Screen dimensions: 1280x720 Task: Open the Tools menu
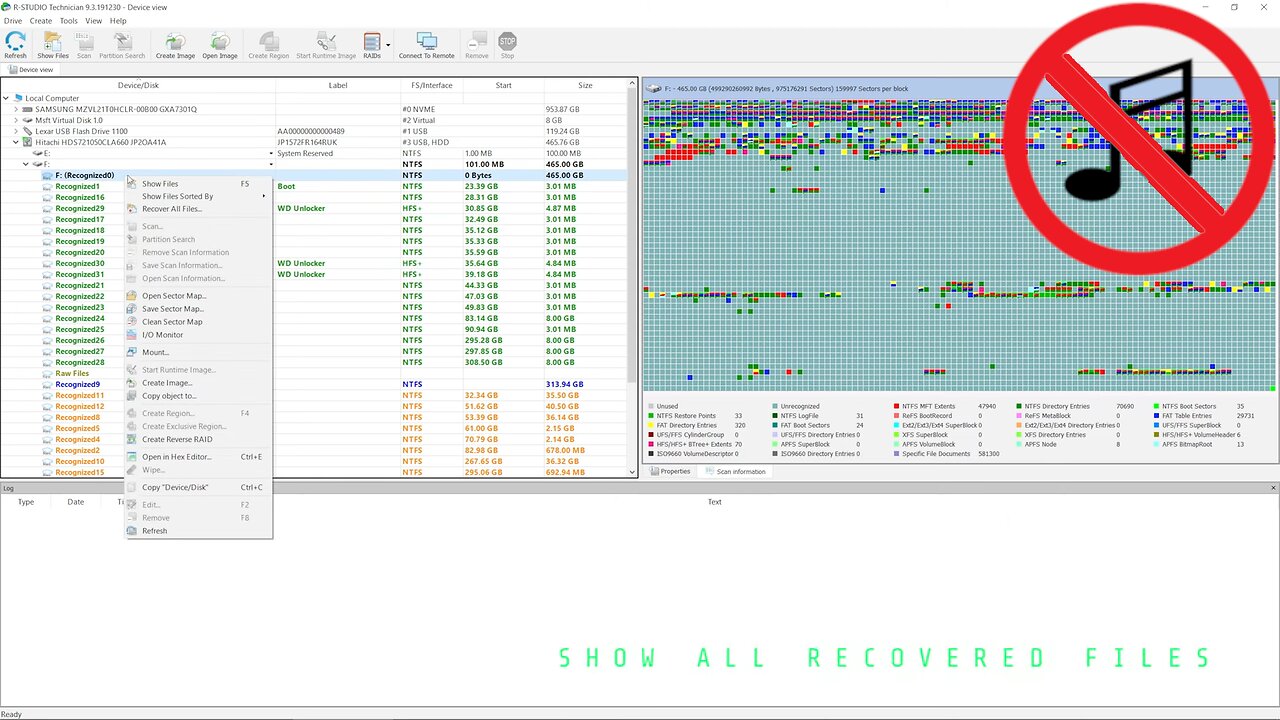tap(68, 21)
